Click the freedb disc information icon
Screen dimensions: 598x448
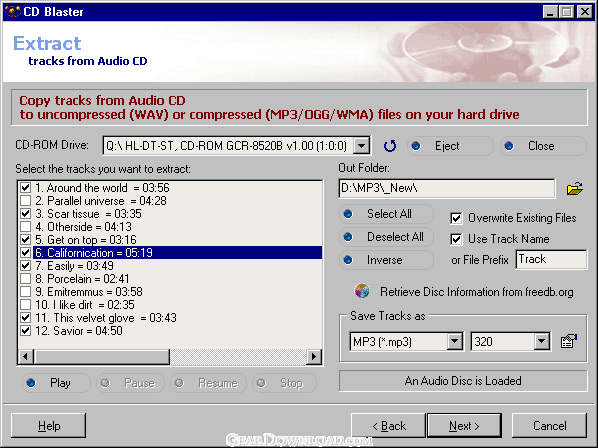[362, 291]
